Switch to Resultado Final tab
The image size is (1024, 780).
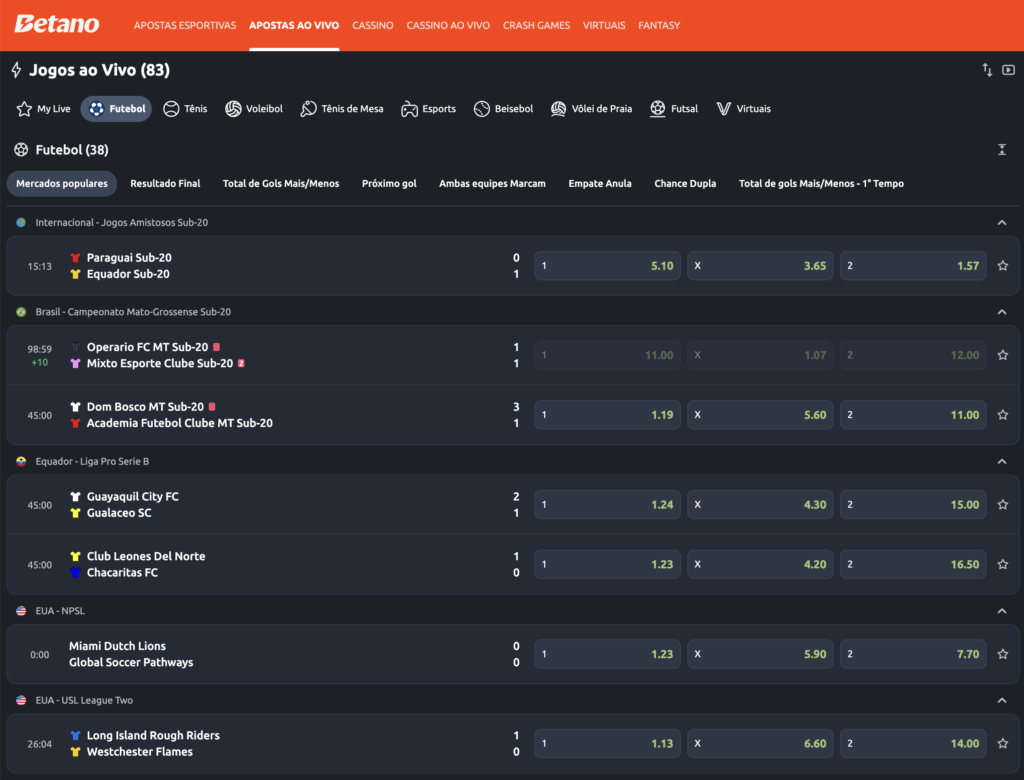coord(165,184)
